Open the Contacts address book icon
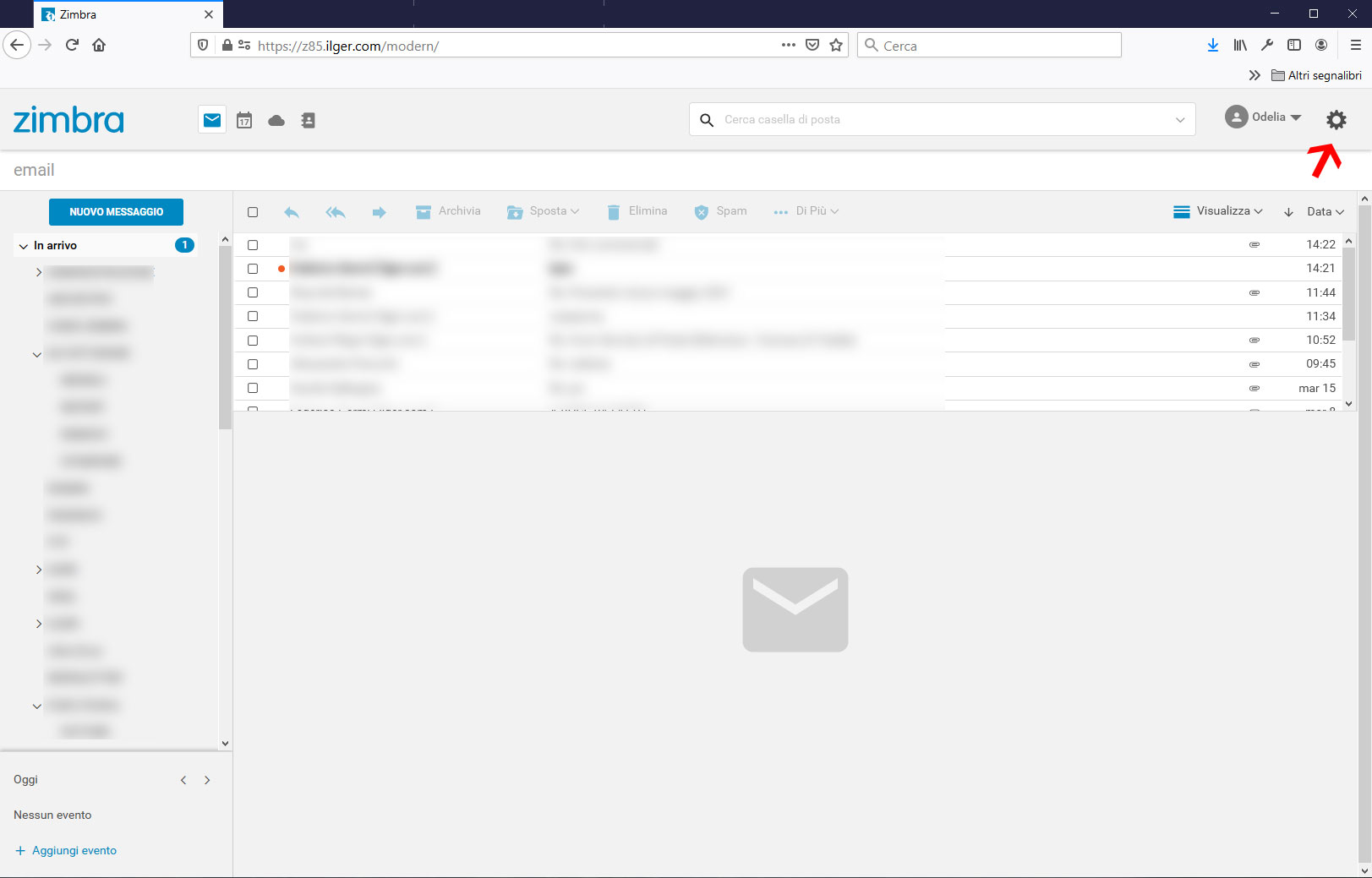The image size is (1372, 878). click(309, 120)
